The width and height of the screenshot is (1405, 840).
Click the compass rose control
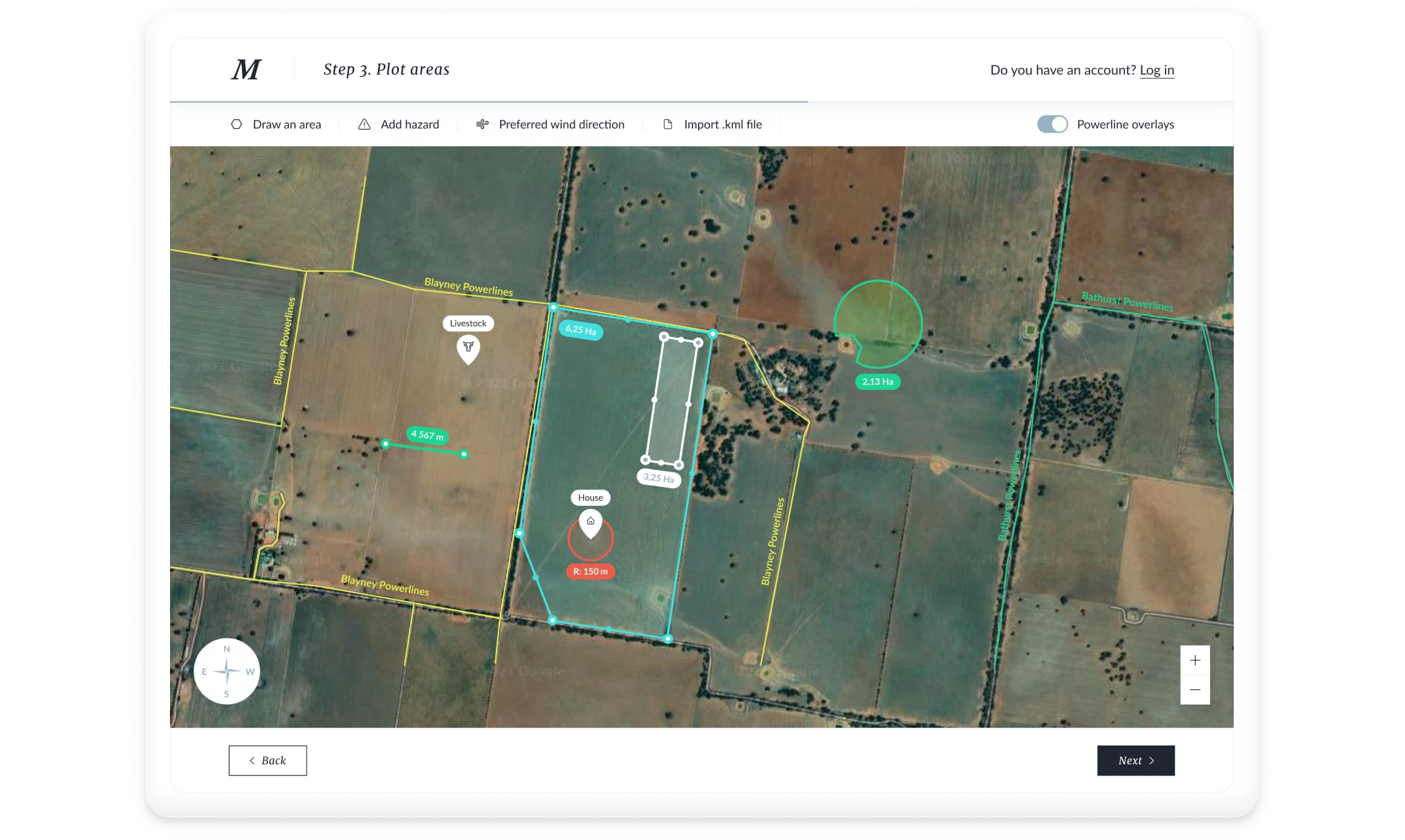click(227, 671)
